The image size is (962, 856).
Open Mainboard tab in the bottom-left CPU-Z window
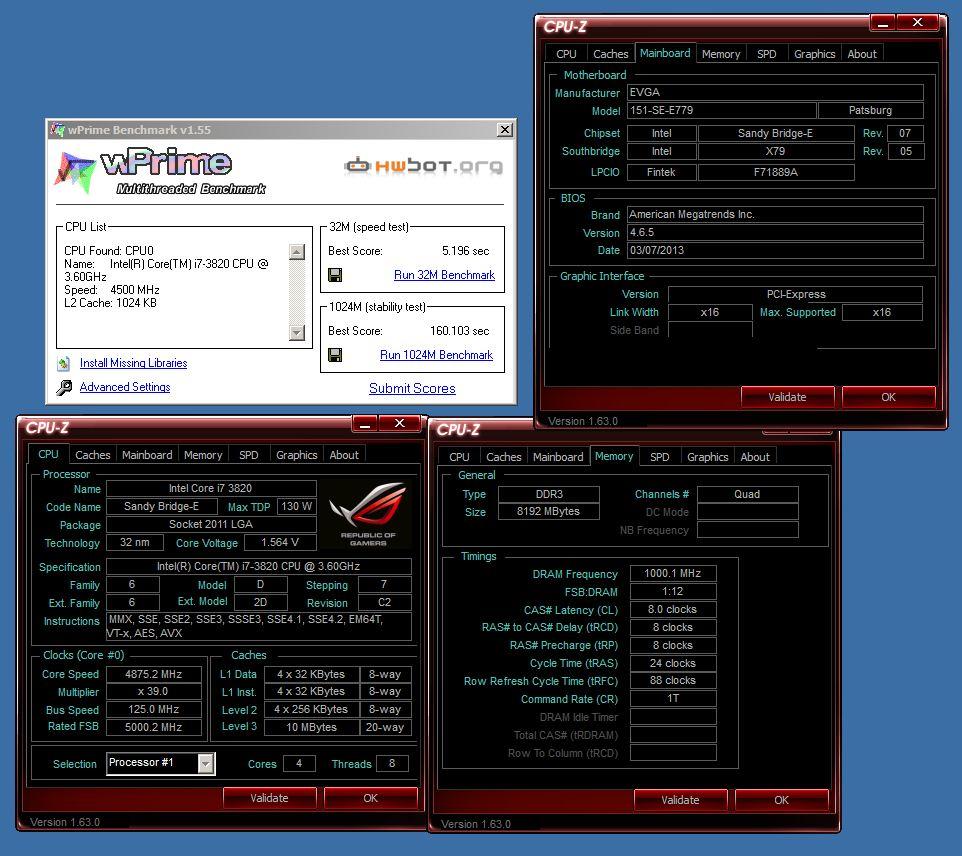point(147,455)
